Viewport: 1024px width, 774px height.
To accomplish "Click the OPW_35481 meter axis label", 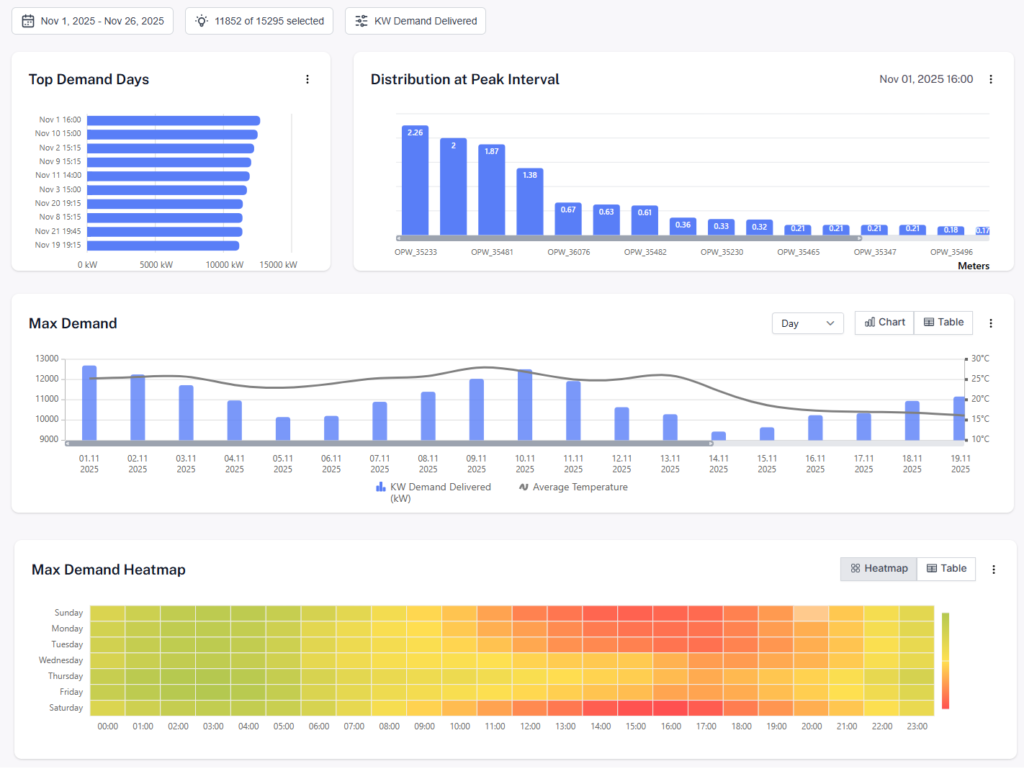I will pos(492,252).
